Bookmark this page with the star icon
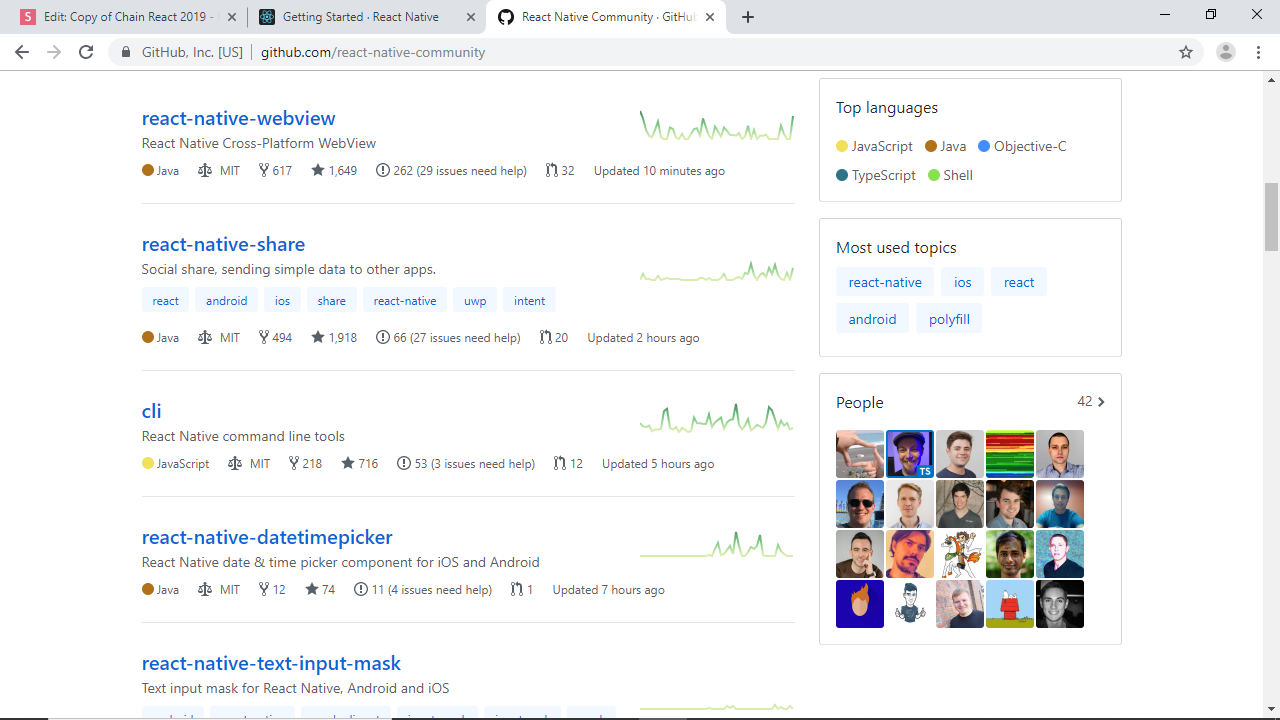The height and width of the screenshot is (720, 1280). pos(1186,52)
